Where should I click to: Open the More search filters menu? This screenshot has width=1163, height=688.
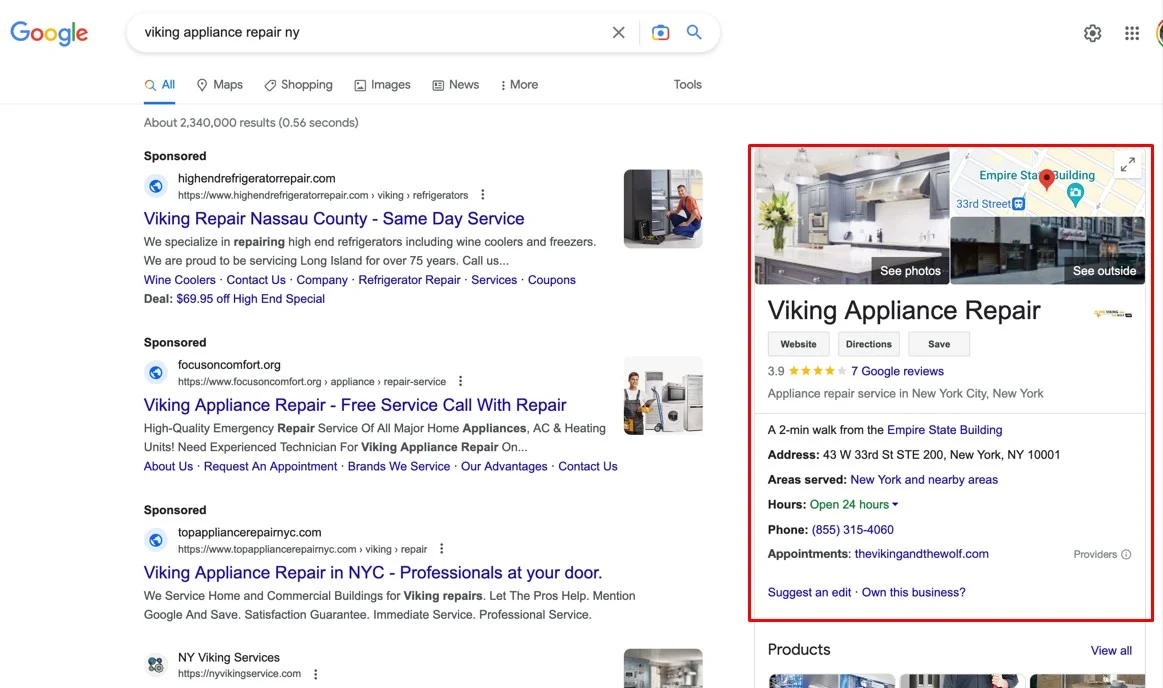[519, 85]
